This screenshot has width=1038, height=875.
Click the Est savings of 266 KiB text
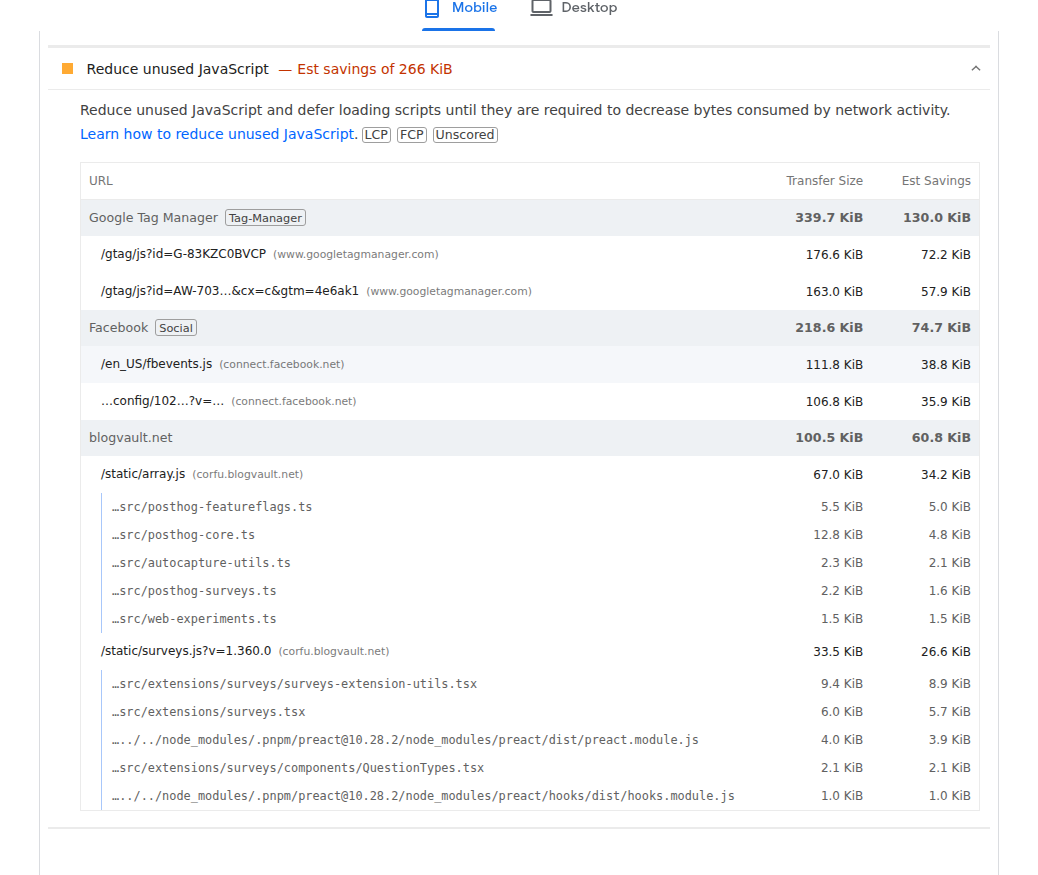click(x=374, y=69)
